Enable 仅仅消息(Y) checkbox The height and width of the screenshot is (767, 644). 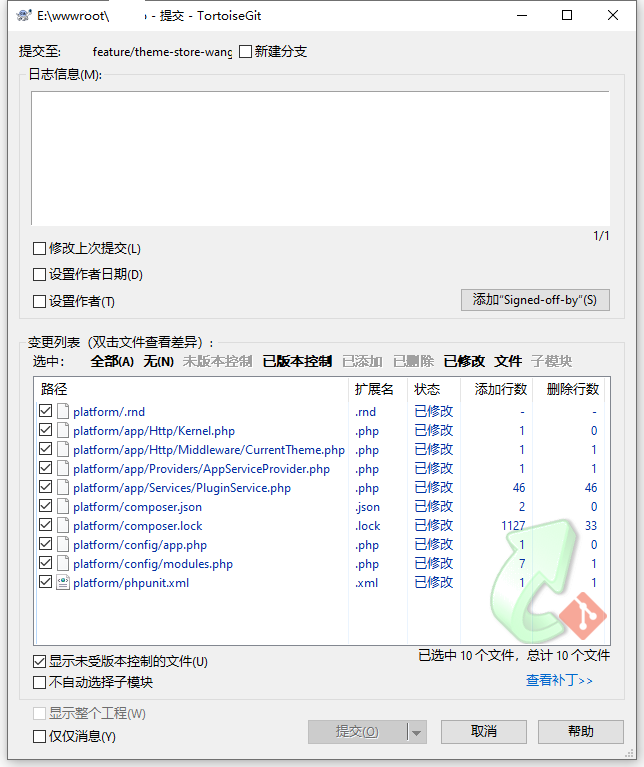[39, 736]
